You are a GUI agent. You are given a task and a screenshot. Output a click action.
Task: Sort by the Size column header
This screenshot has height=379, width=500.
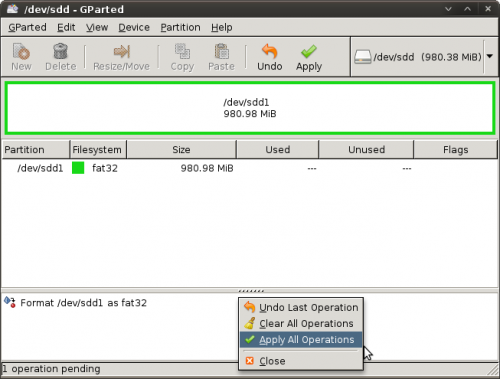pos(181,150)
